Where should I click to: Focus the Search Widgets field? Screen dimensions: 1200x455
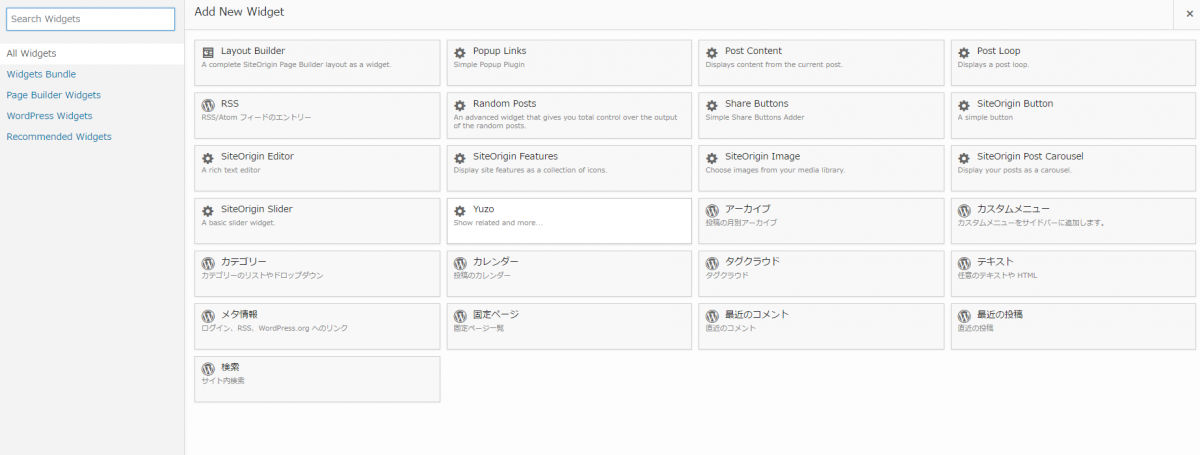[x=91, y=19]
